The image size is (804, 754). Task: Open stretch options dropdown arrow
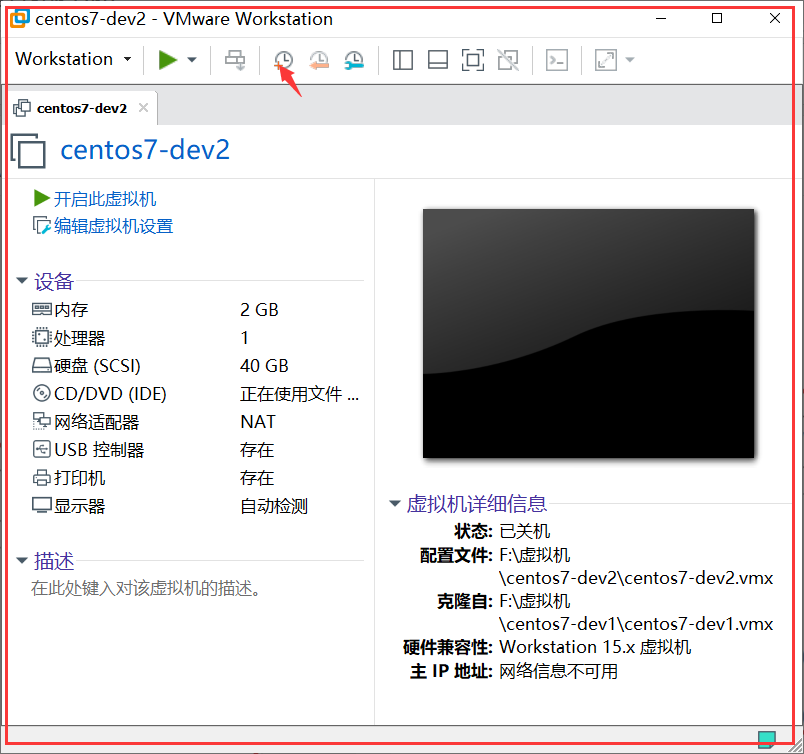[x=630, y=60]
